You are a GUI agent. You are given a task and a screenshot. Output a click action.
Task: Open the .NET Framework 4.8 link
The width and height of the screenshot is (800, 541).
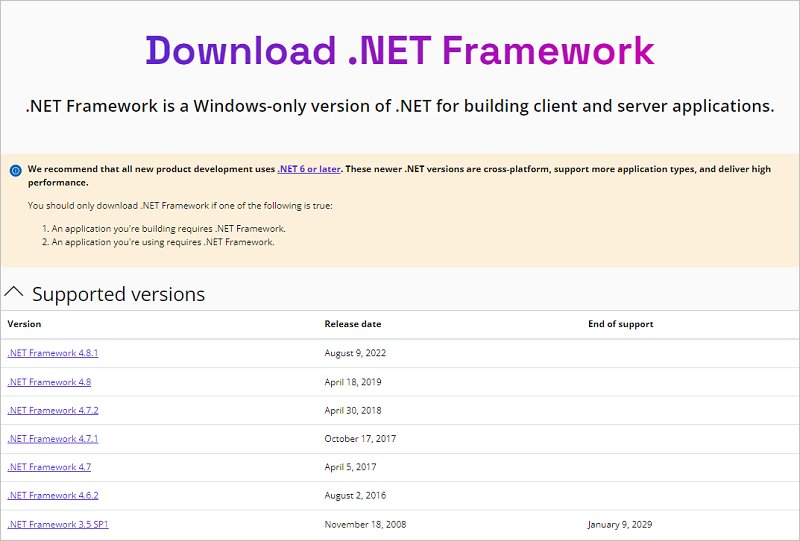click(49, 382)
